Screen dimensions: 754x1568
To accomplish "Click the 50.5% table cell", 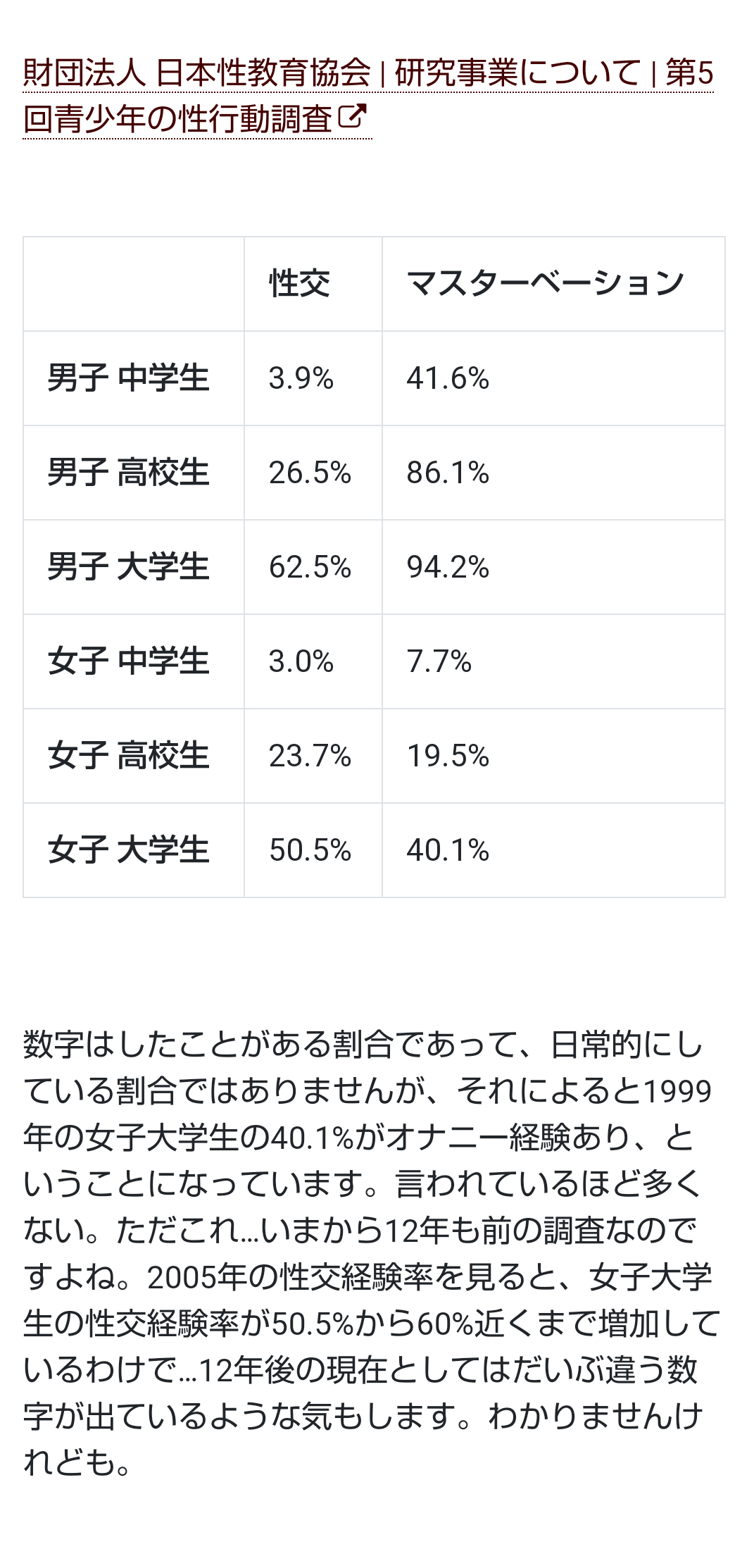I will click(313, 850).
